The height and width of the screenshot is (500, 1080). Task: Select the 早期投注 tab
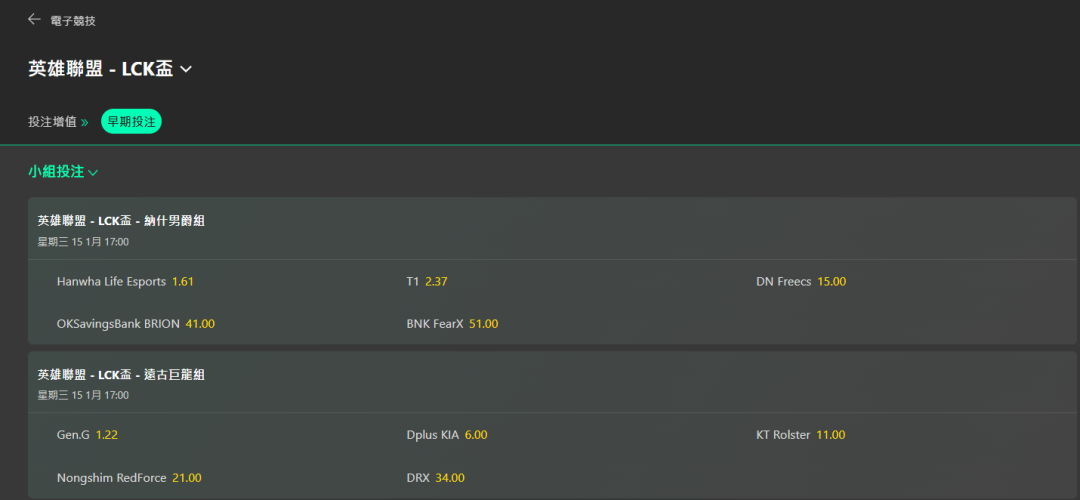pos(131,122)
